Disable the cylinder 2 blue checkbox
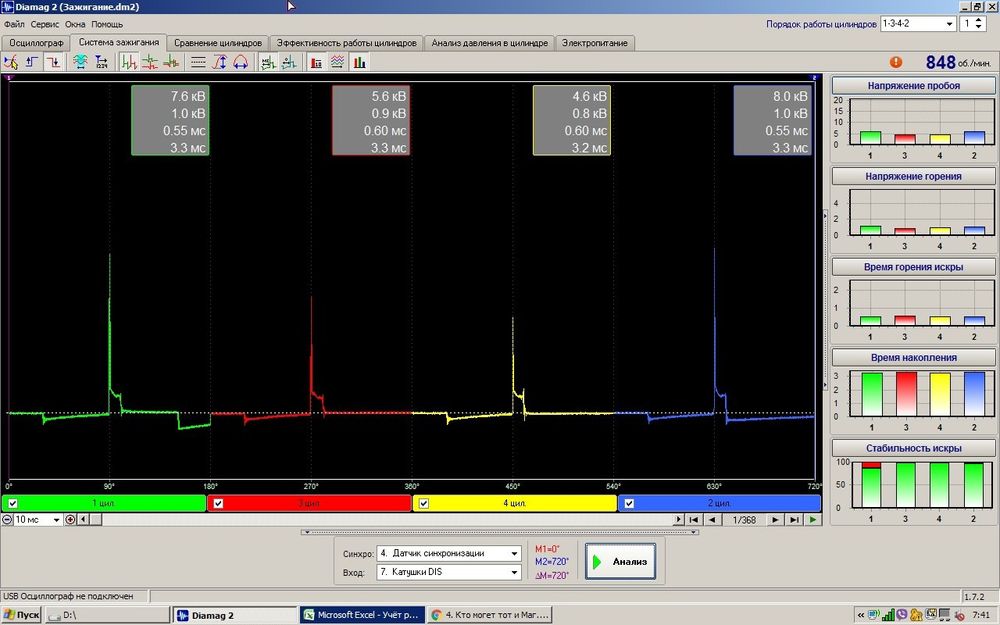Viewport: 1000px width, 625px height. [628, 503]
